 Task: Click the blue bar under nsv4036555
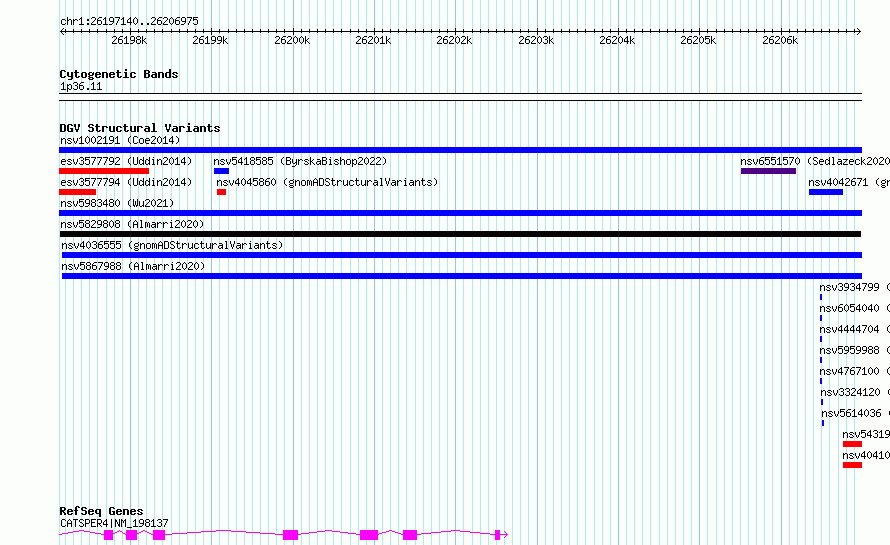(x=460, y=255)
